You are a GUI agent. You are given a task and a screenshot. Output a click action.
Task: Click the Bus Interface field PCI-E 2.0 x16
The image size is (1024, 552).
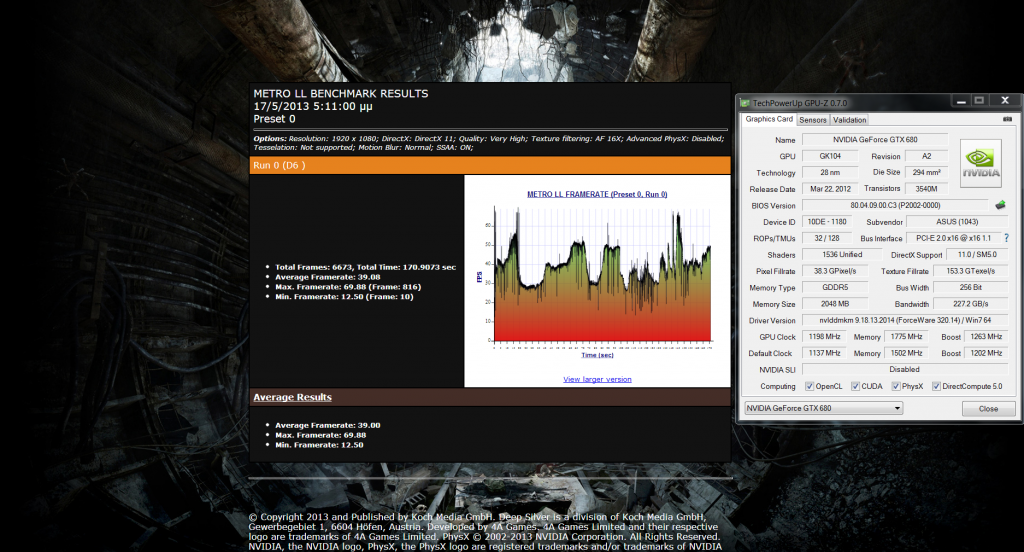click(x=953, y=238)
